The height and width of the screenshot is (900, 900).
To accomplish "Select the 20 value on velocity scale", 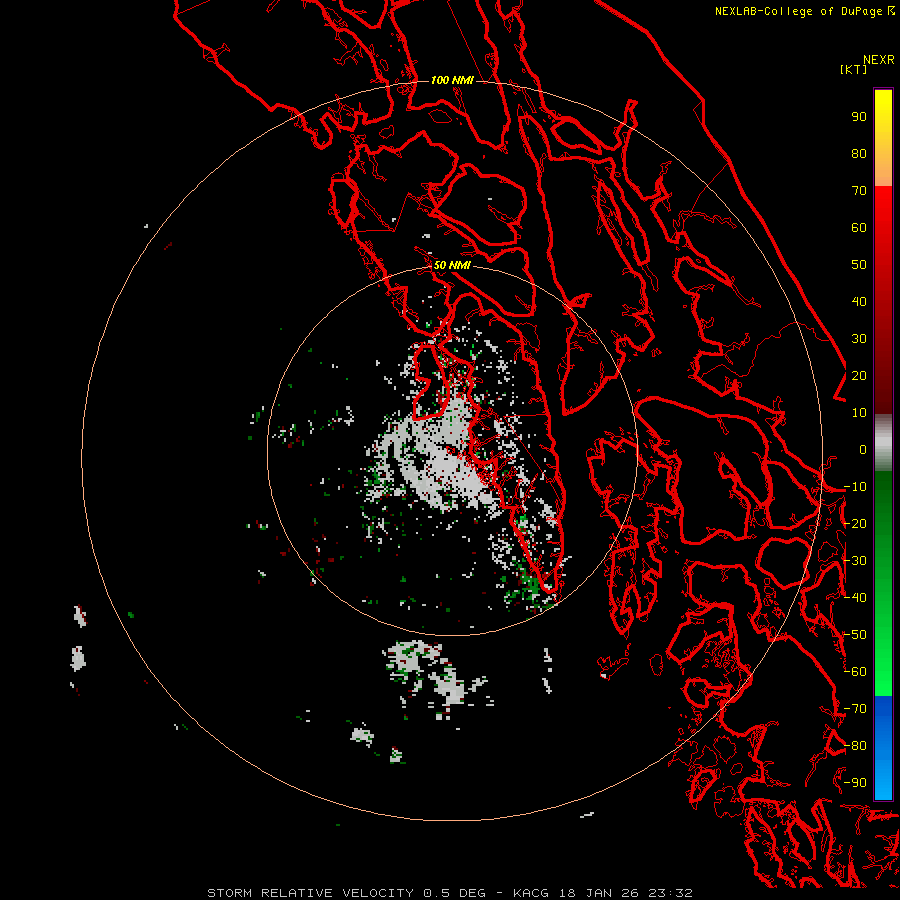I will 859,376.
